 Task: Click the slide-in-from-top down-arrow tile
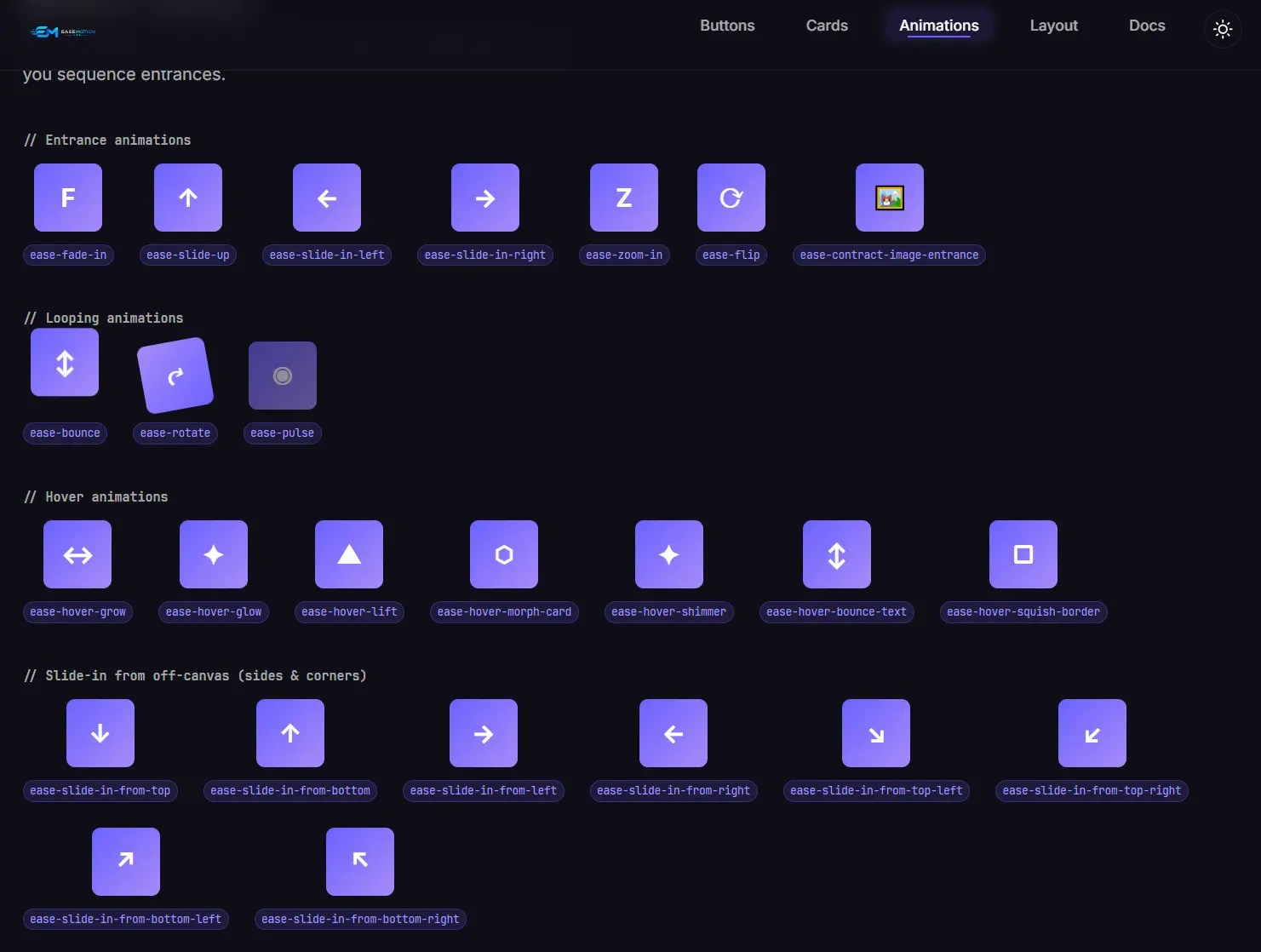pos(100,733)
